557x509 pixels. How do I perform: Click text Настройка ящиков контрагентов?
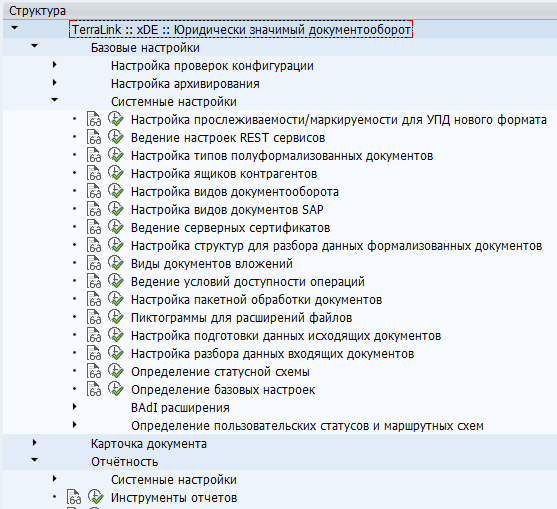pos(224,174)
